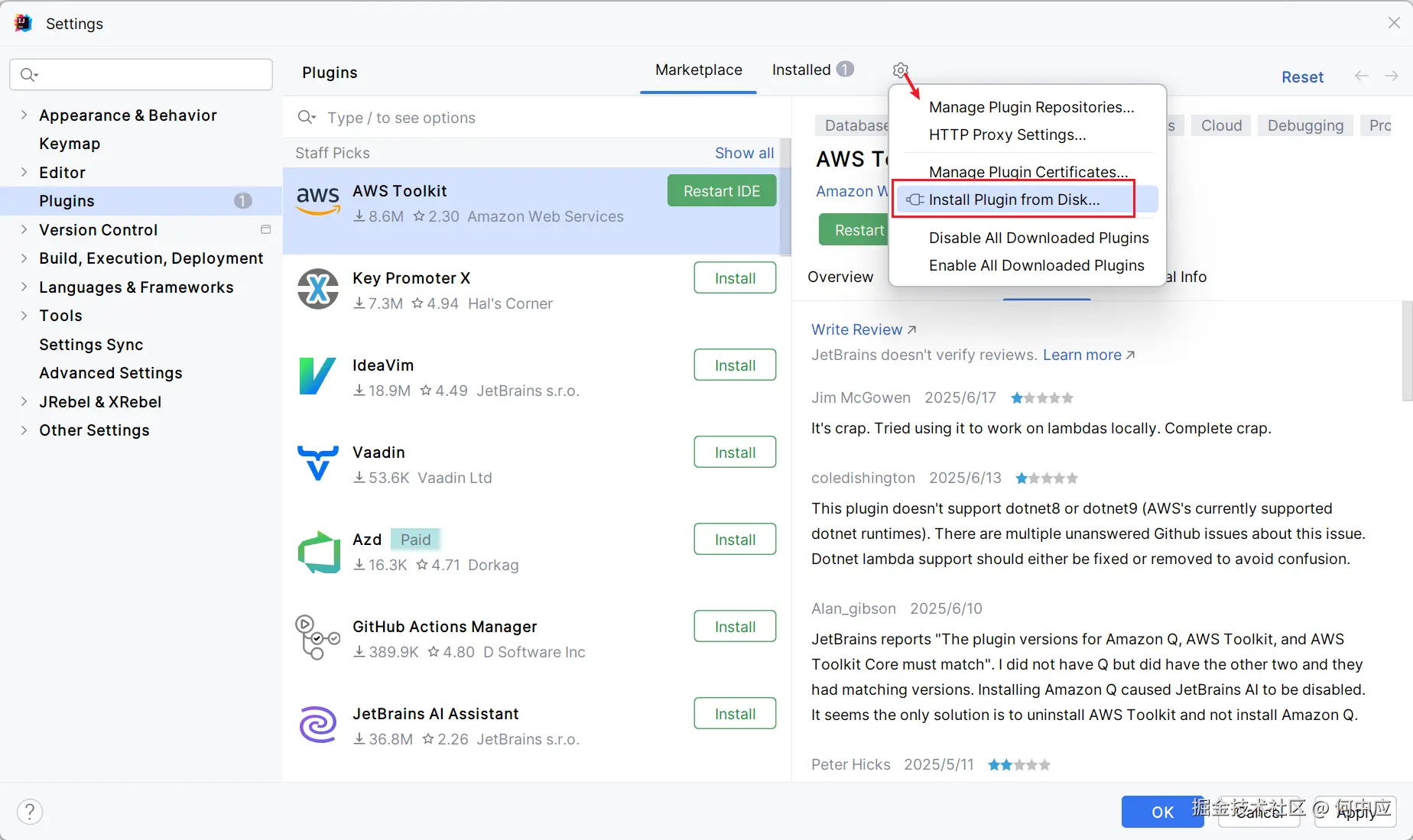Go forward using the right arrow

(x=1392, y=76)
